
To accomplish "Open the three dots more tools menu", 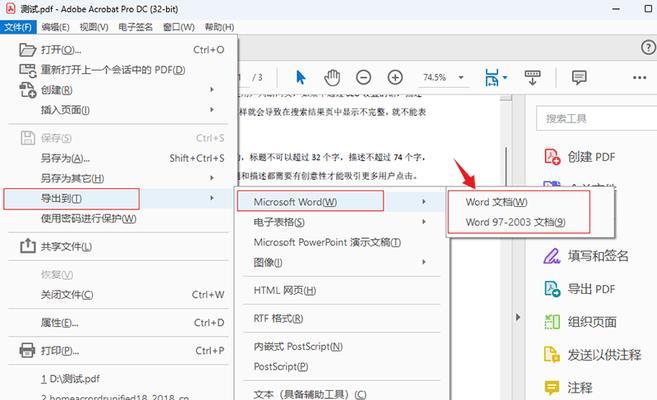I will coord(639,77).
